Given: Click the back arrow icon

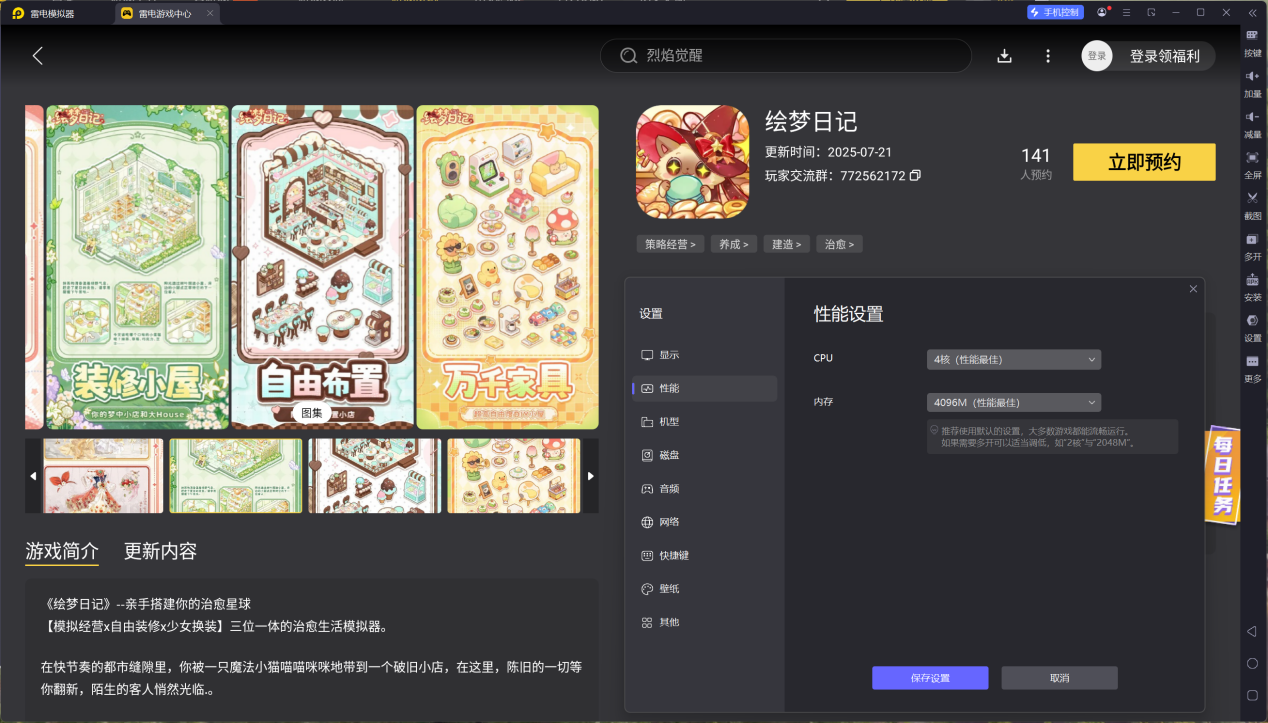Looking at the screenshot, I should click(38, 56).
